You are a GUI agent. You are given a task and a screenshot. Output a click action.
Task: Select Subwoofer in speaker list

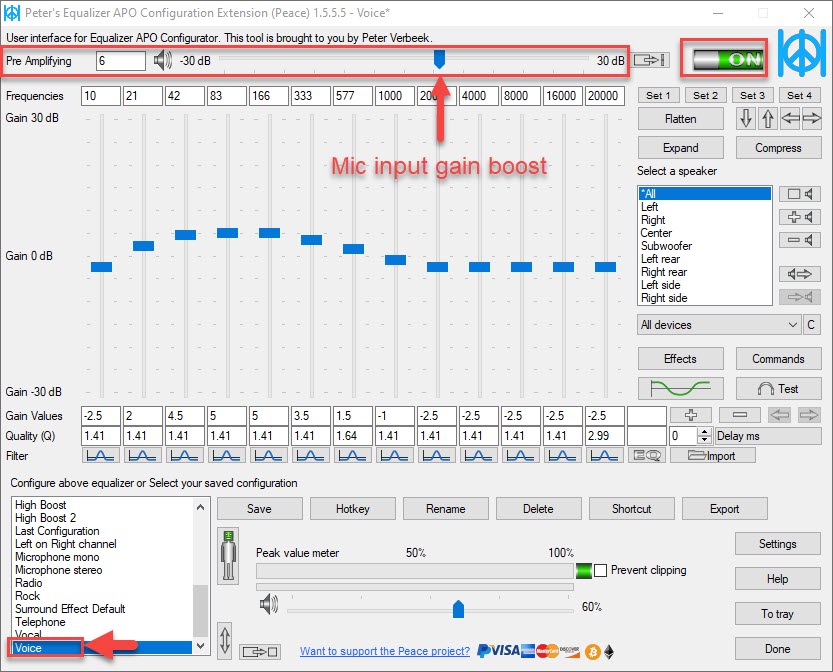[x=704, y=246]
